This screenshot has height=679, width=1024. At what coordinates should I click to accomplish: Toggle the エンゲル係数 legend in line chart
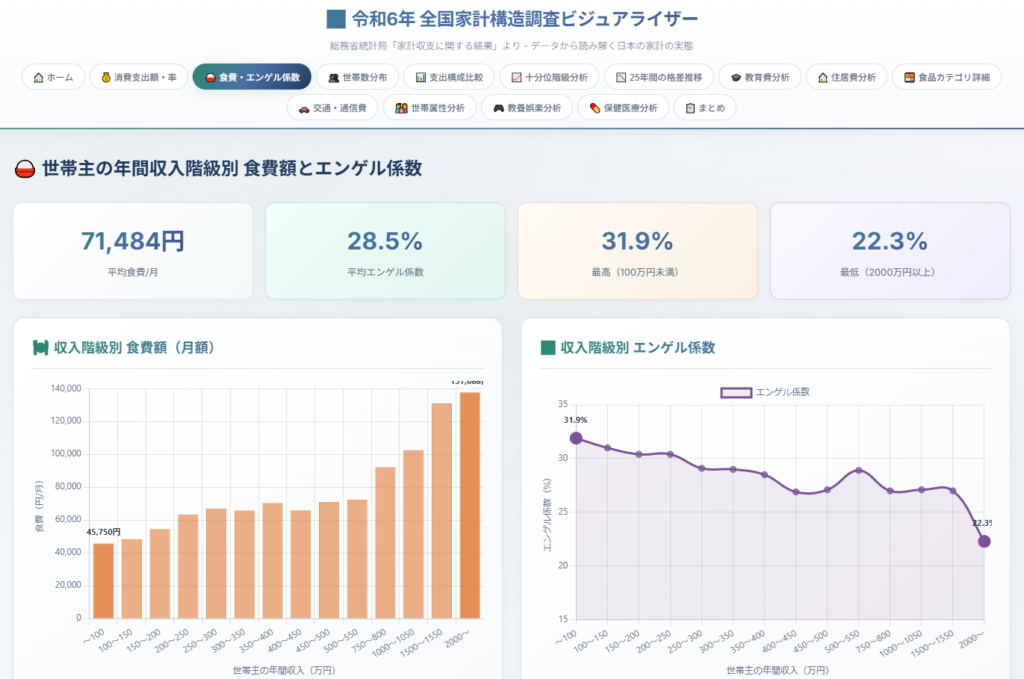tap(765, 392)
